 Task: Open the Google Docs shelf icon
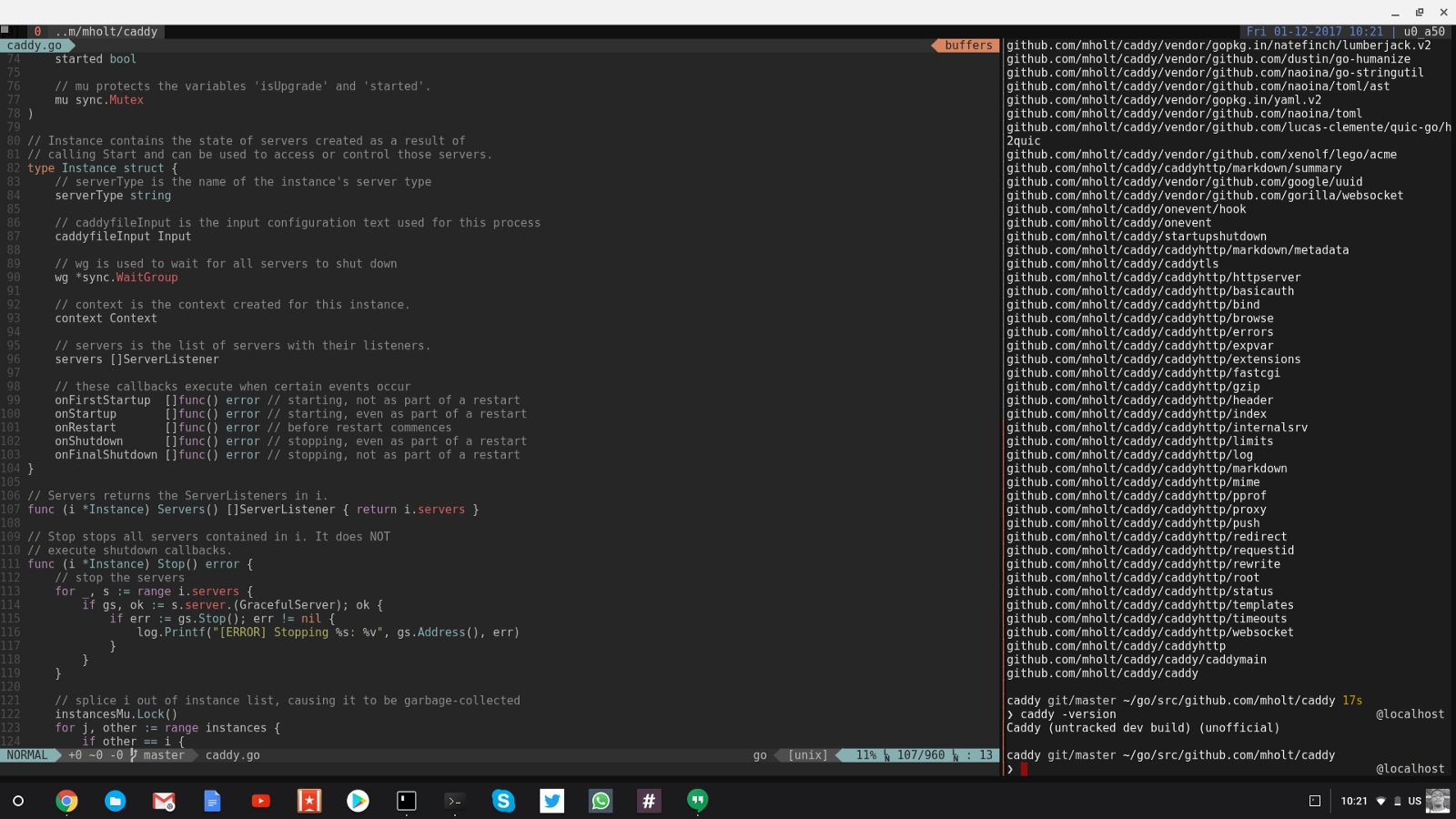coord(212,801)
